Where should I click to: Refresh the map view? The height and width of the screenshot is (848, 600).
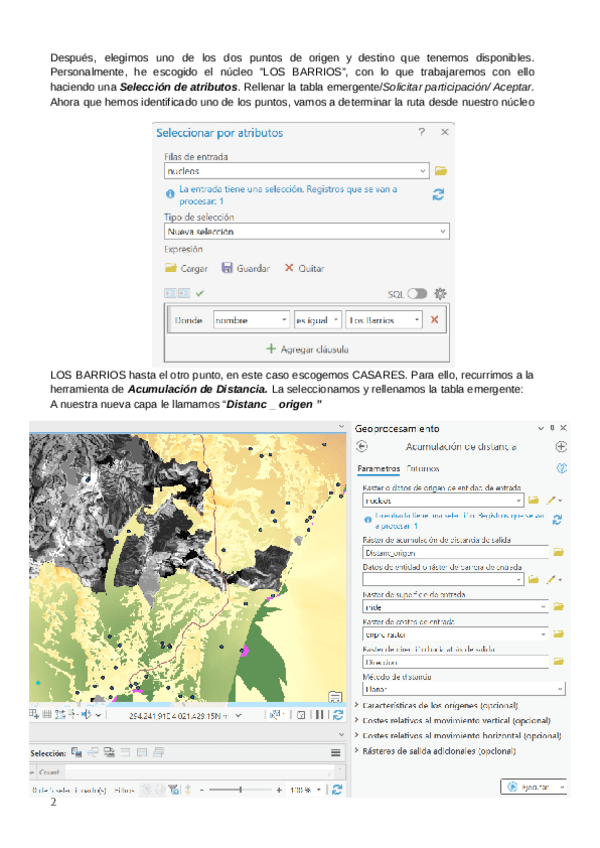tap(338, 715)
